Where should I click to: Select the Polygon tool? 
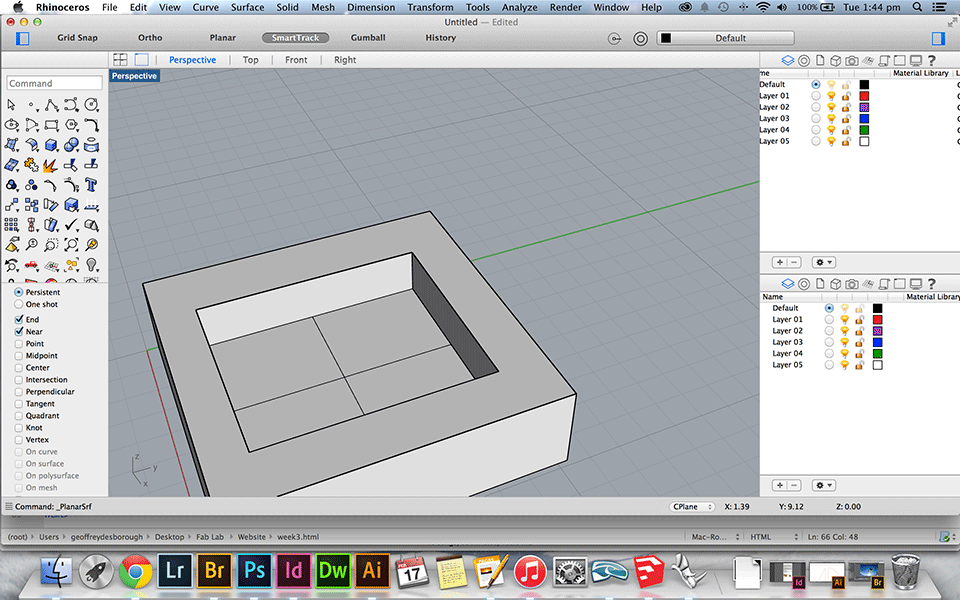pos(72,125)
